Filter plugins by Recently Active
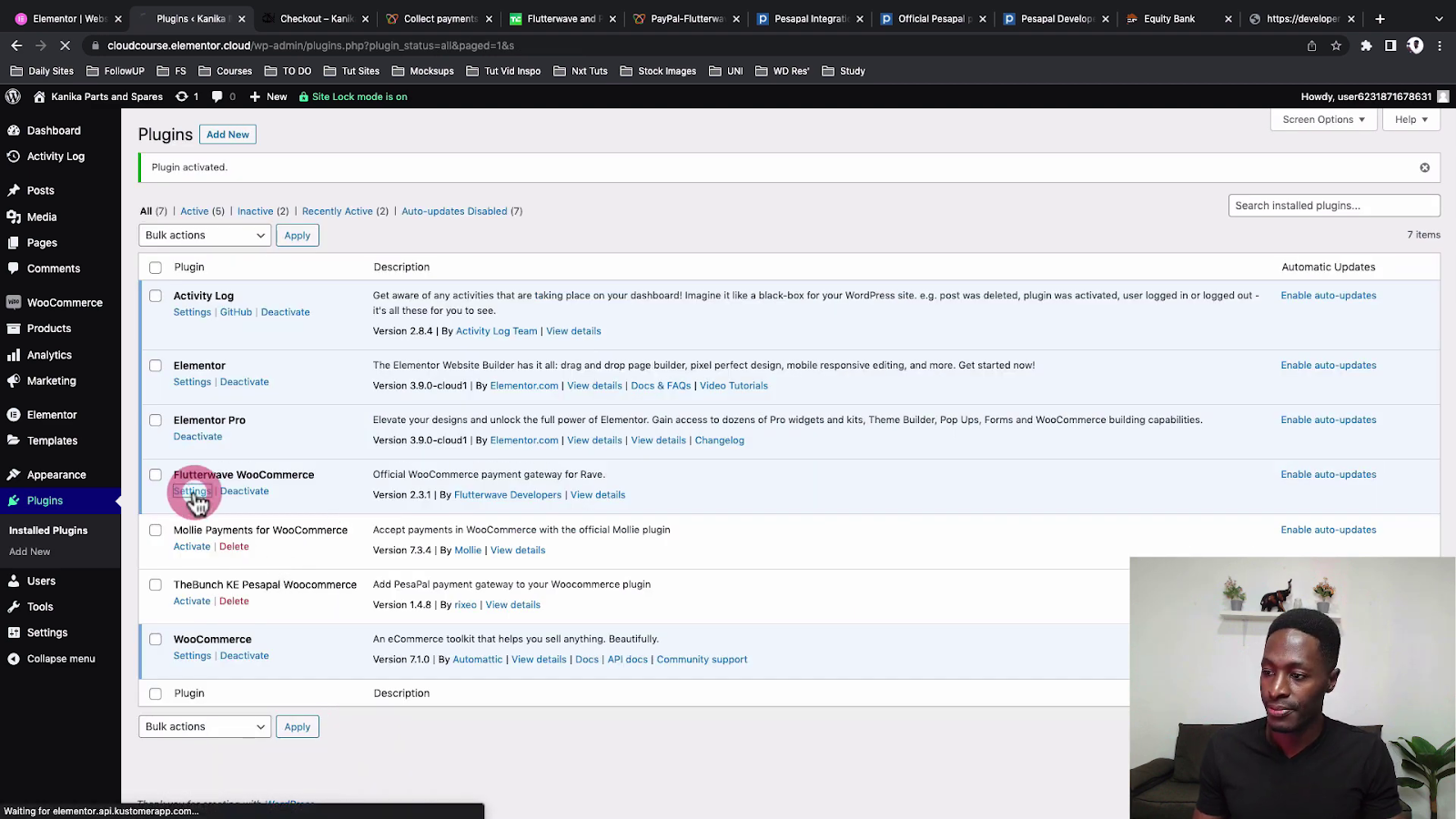 [337, 211]
